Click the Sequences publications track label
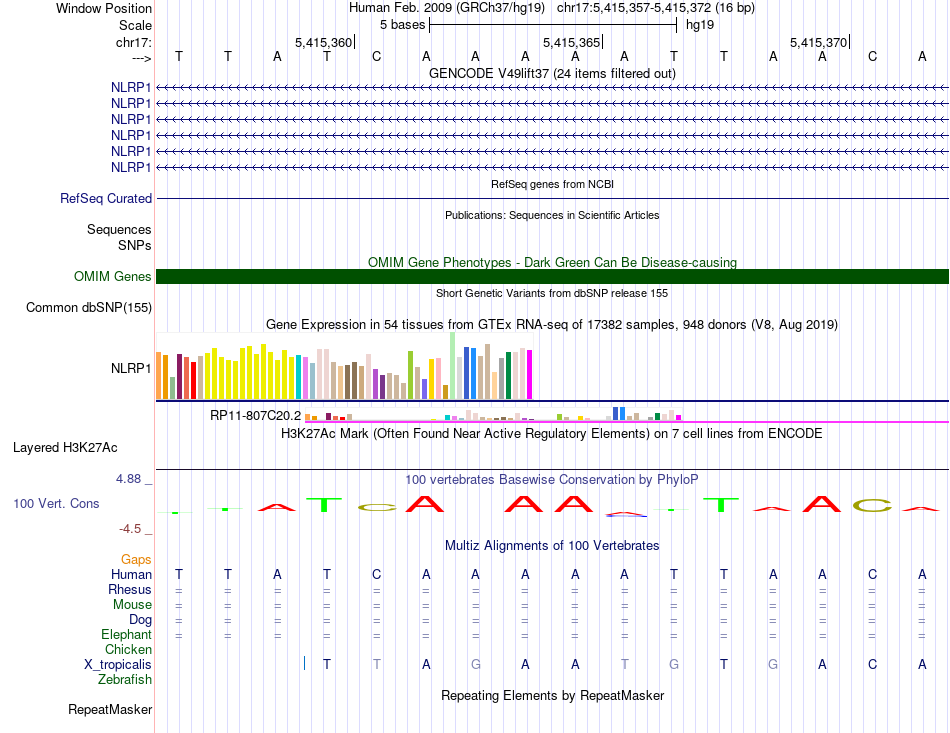 [x=119, y=230]
